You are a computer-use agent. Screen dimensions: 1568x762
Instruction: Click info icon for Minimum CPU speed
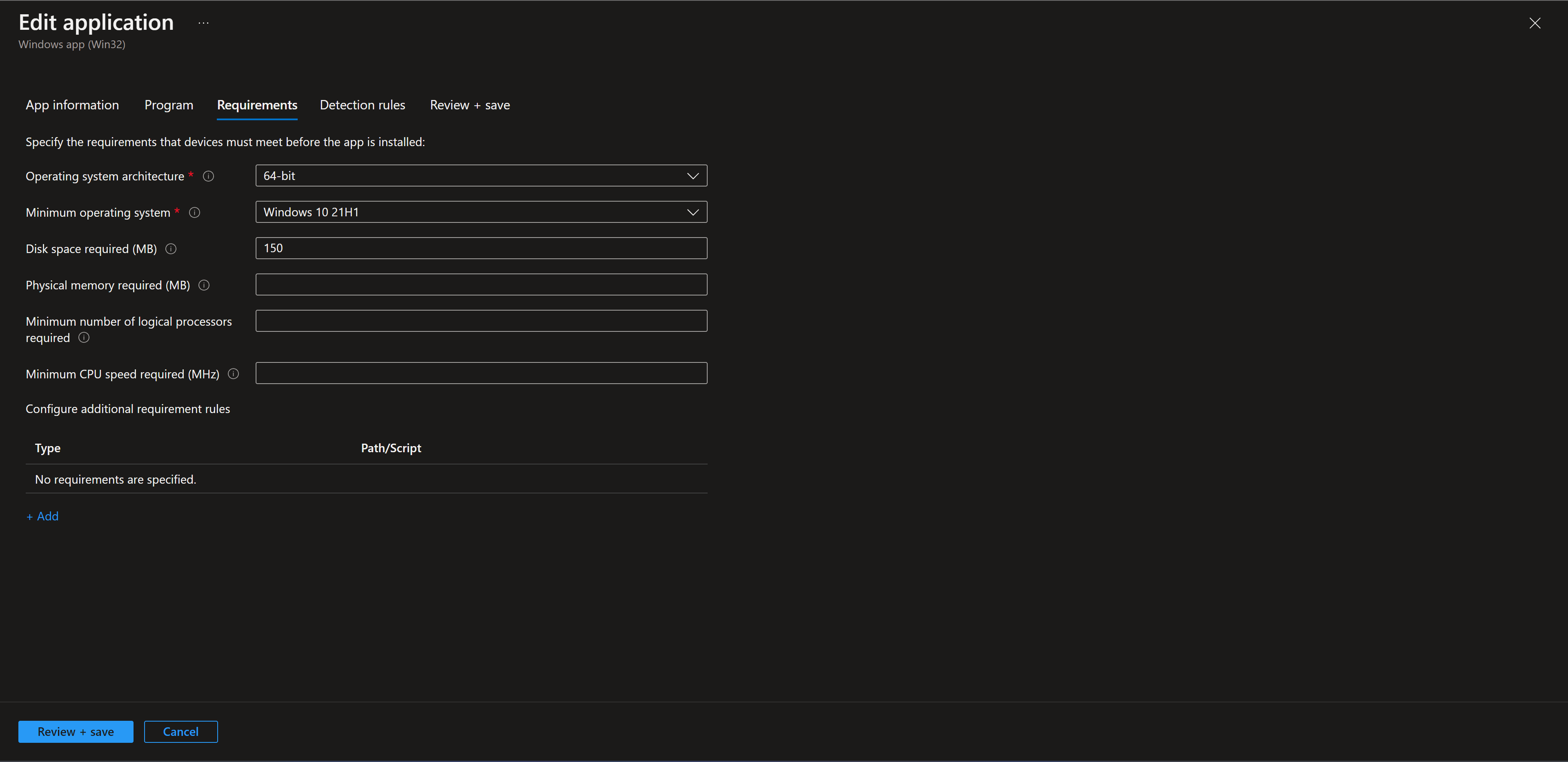pyautogui.click(x=233, y=374)
